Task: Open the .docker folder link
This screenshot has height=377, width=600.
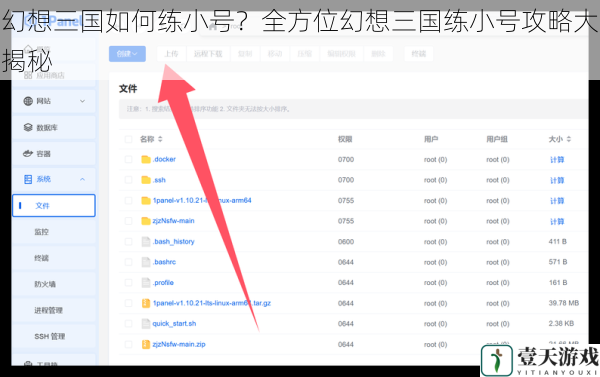Action: (x=164, y=159)
